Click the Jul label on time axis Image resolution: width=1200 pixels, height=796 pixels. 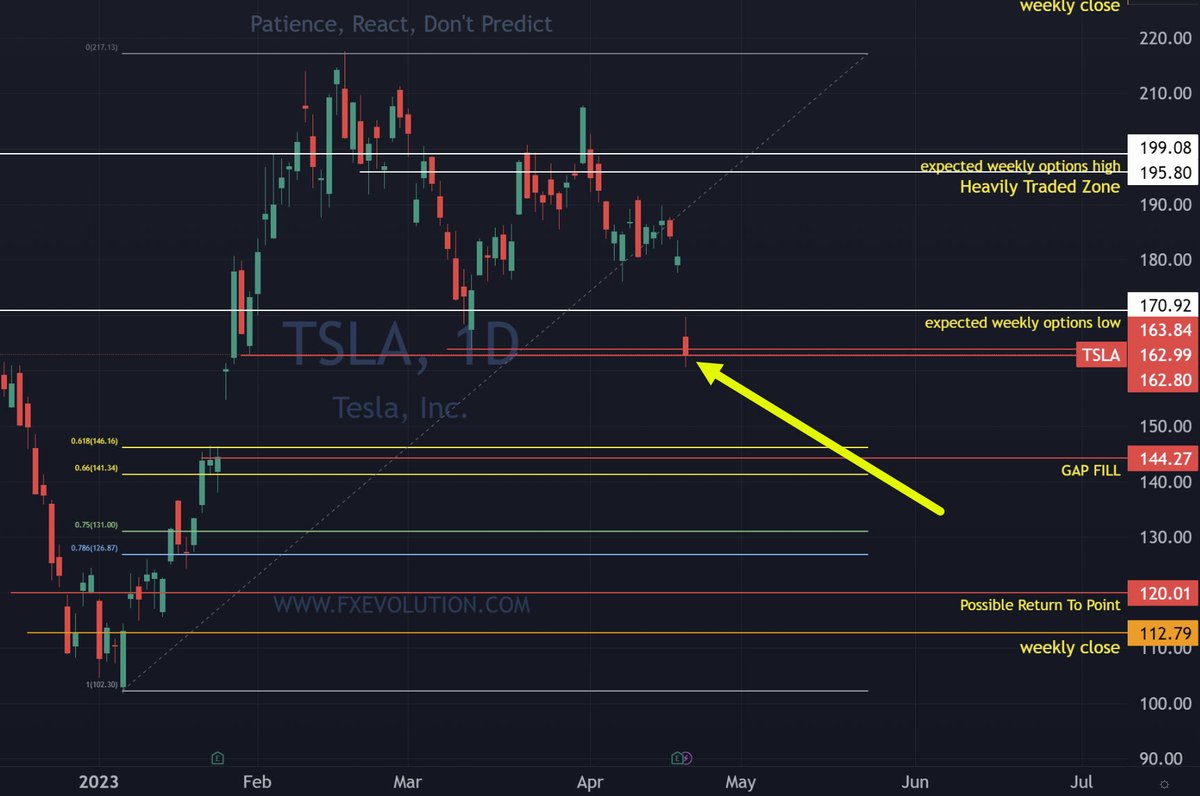pyautogui.click(x=1081, y=780)
